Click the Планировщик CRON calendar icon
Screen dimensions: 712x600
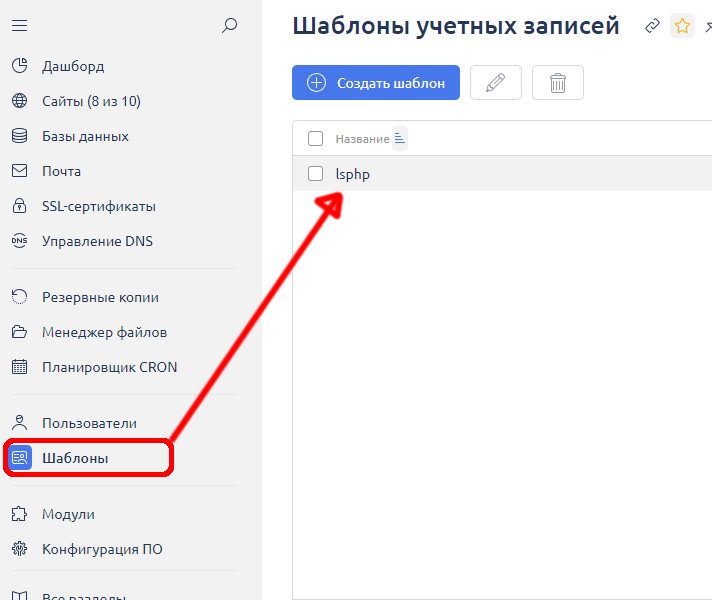19,367
